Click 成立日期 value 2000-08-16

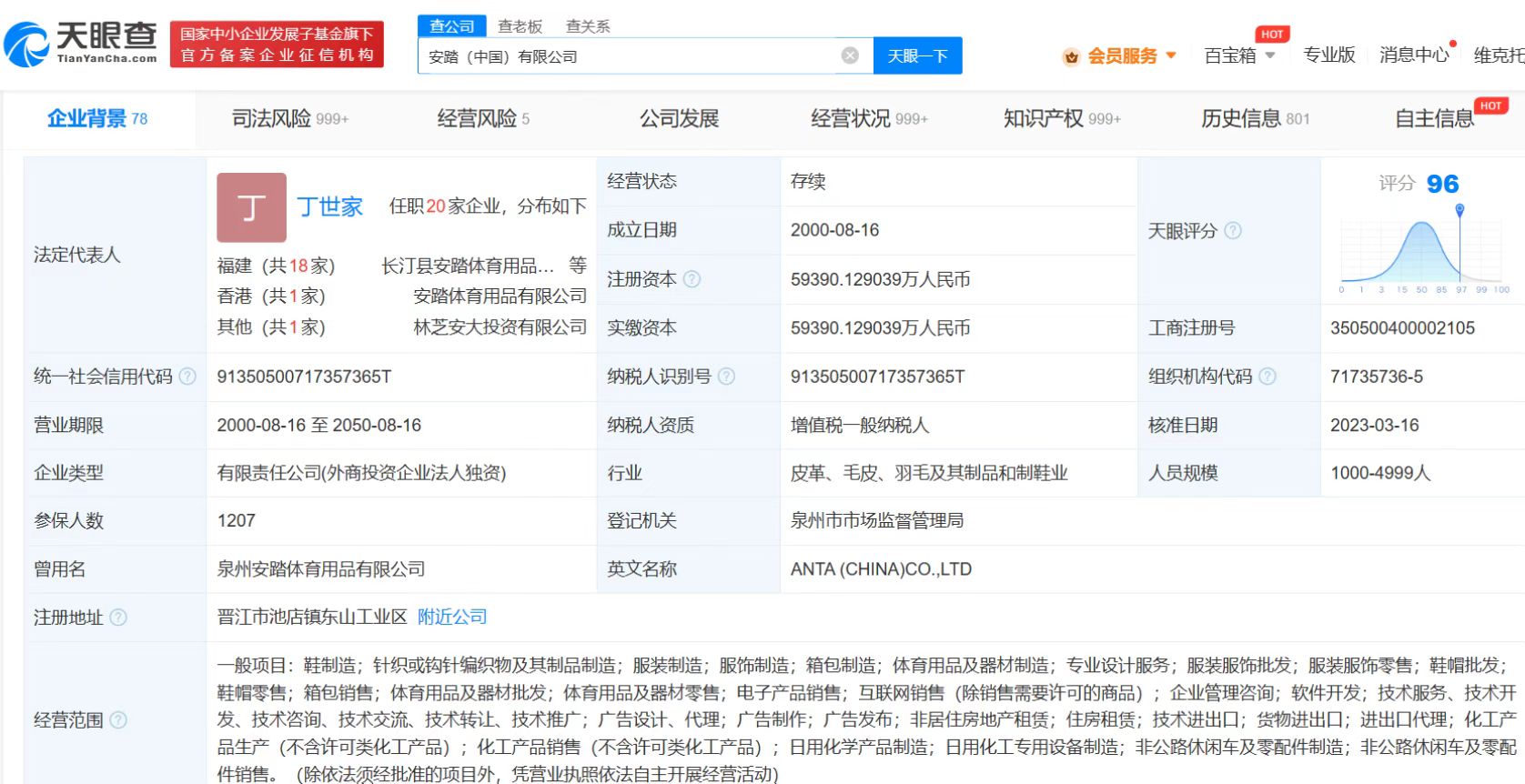click(x=834, y=230)
